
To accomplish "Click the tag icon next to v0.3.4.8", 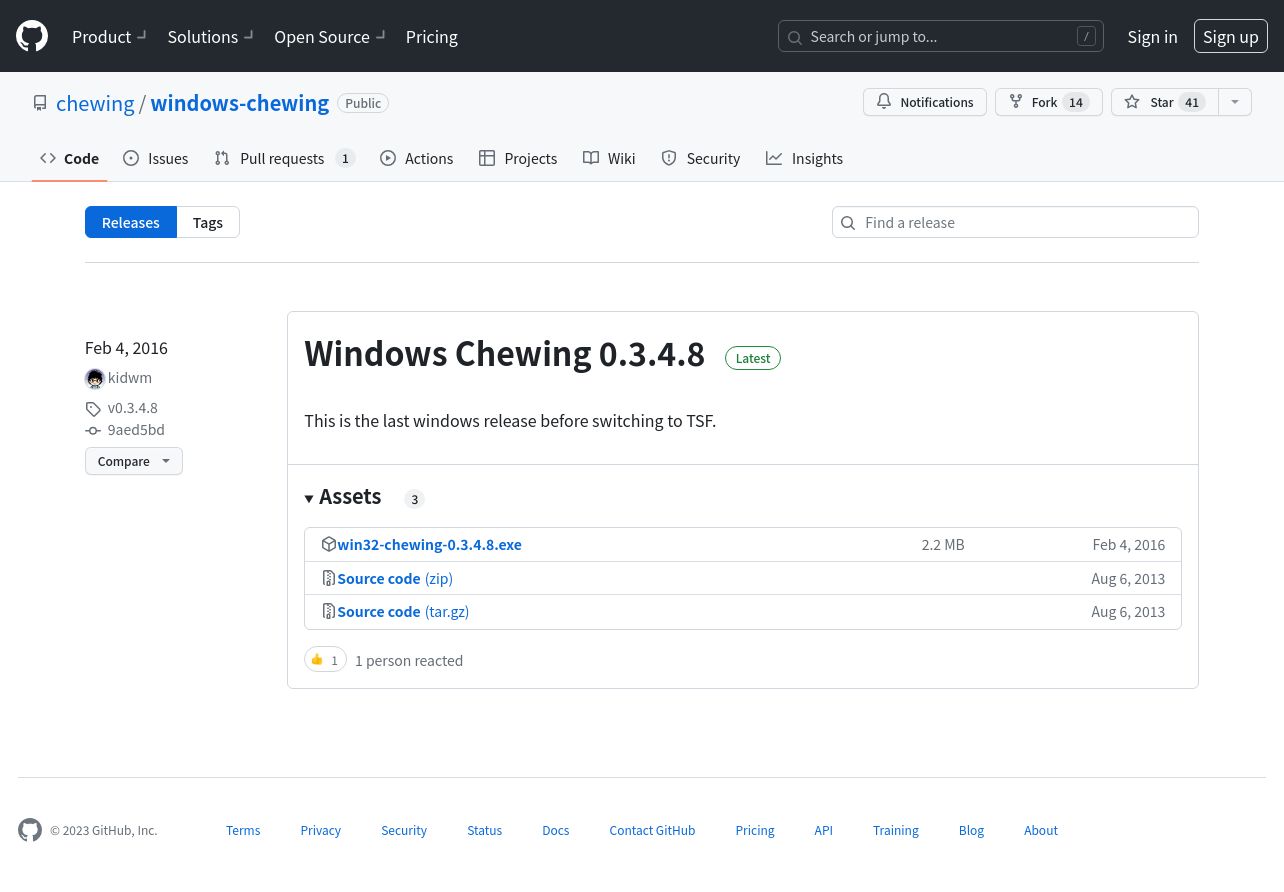I will [x=93, y=409].
